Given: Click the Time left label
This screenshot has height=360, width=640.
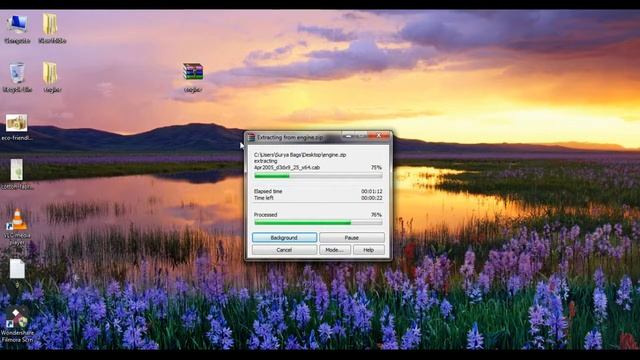Looking at the screenshot, I should [x=263, y=198].
